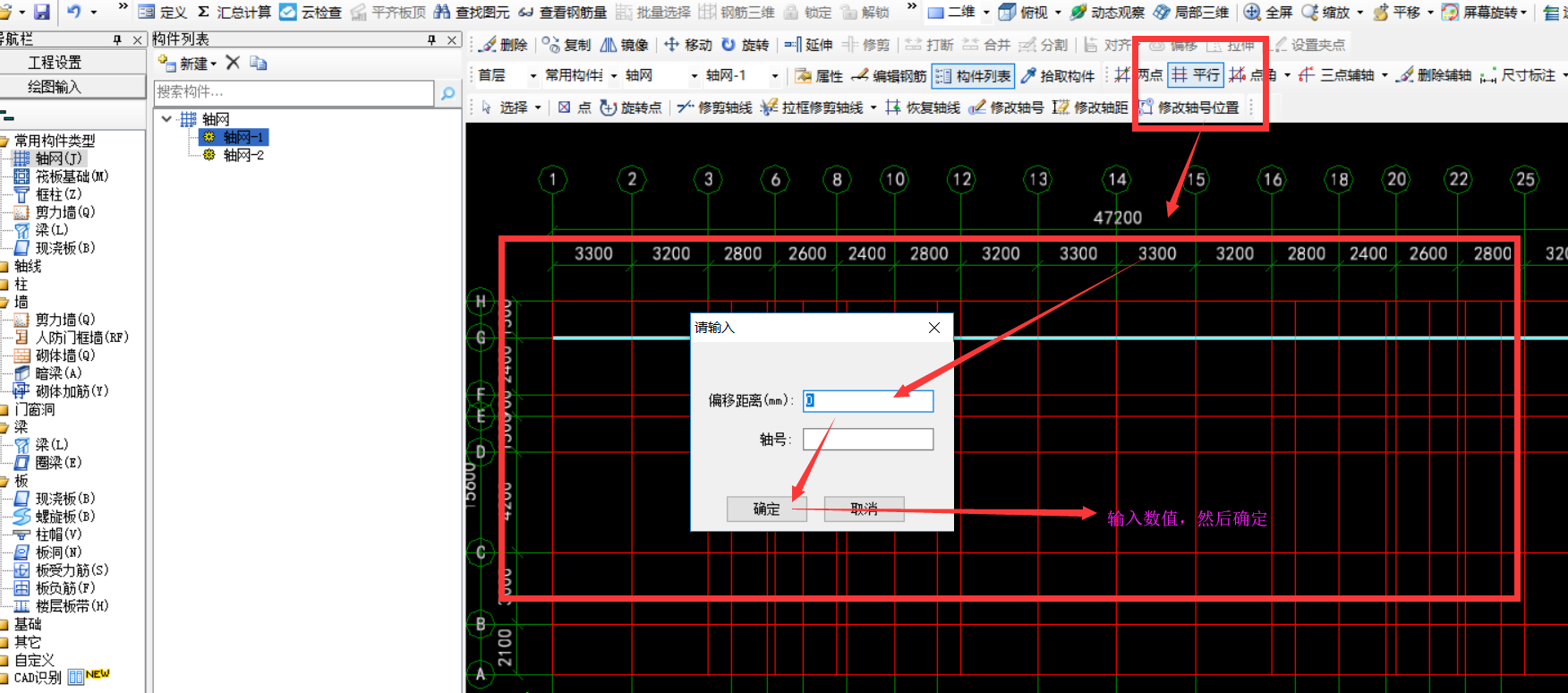Click 尺寸标注 dimension tool
Viewport: 1568px width, 693px height.
click(x=1518, y=75)
